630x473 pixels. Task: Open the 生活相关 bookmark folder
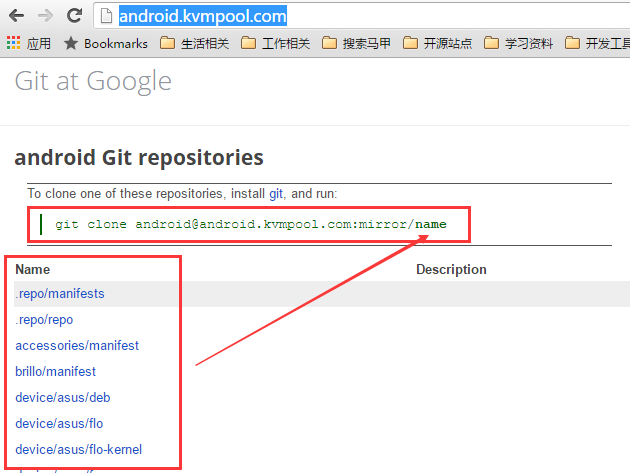click(x=194, y=43)
